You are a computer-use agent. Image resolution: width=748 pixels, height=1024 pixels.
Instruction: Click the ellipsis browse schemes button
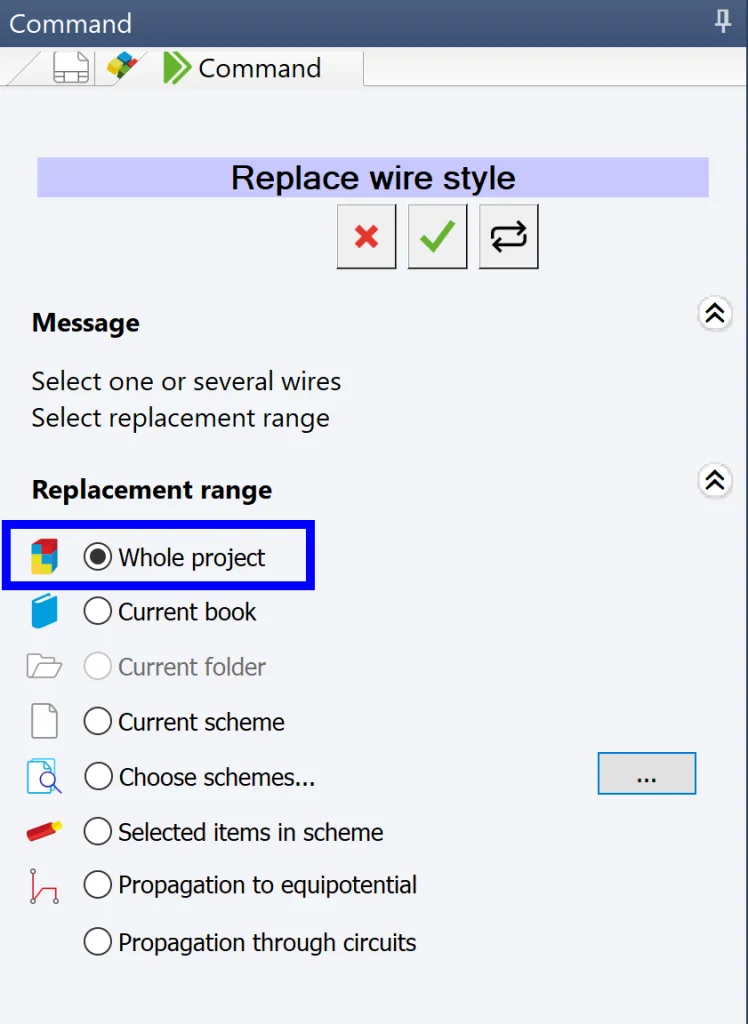[x=646, y=774]
